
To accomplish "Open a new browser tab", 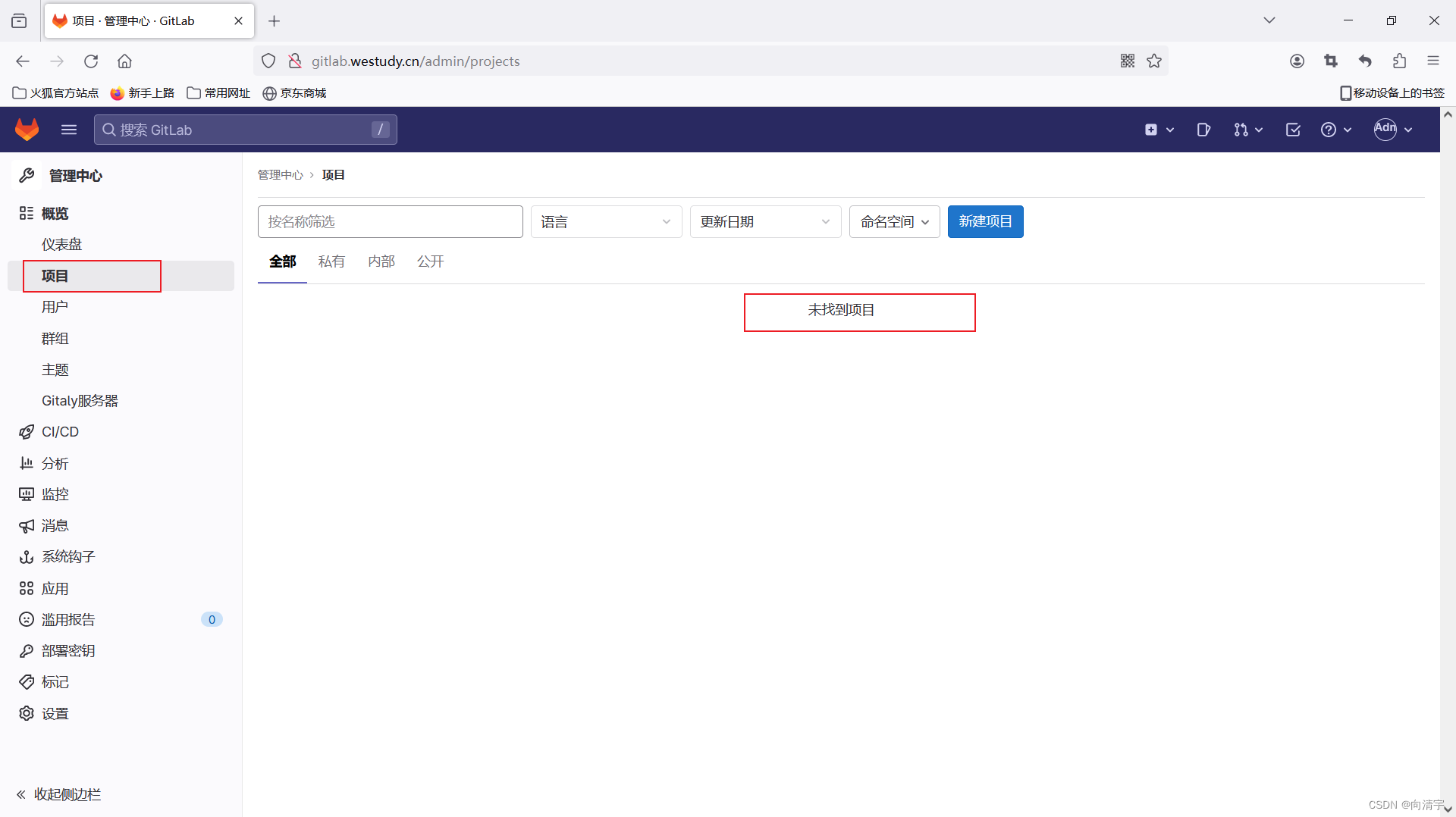I will tap(275, 21).
